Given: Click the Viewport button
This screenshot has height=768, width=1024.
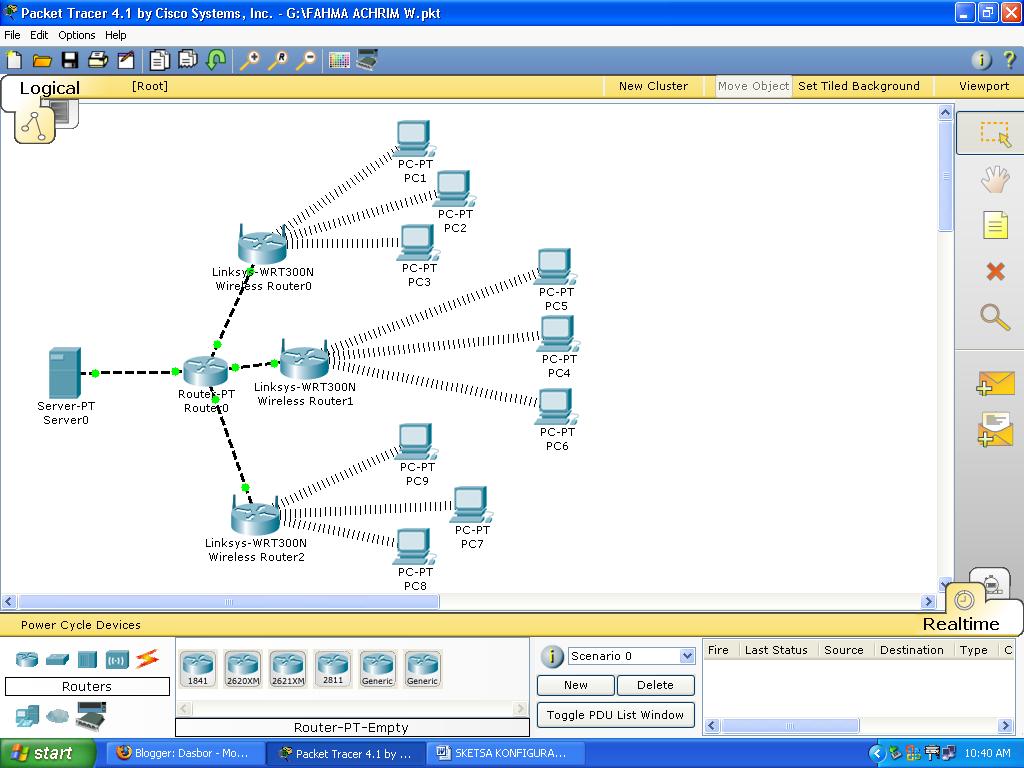Looking at the screenshot, I should (984, 86).
